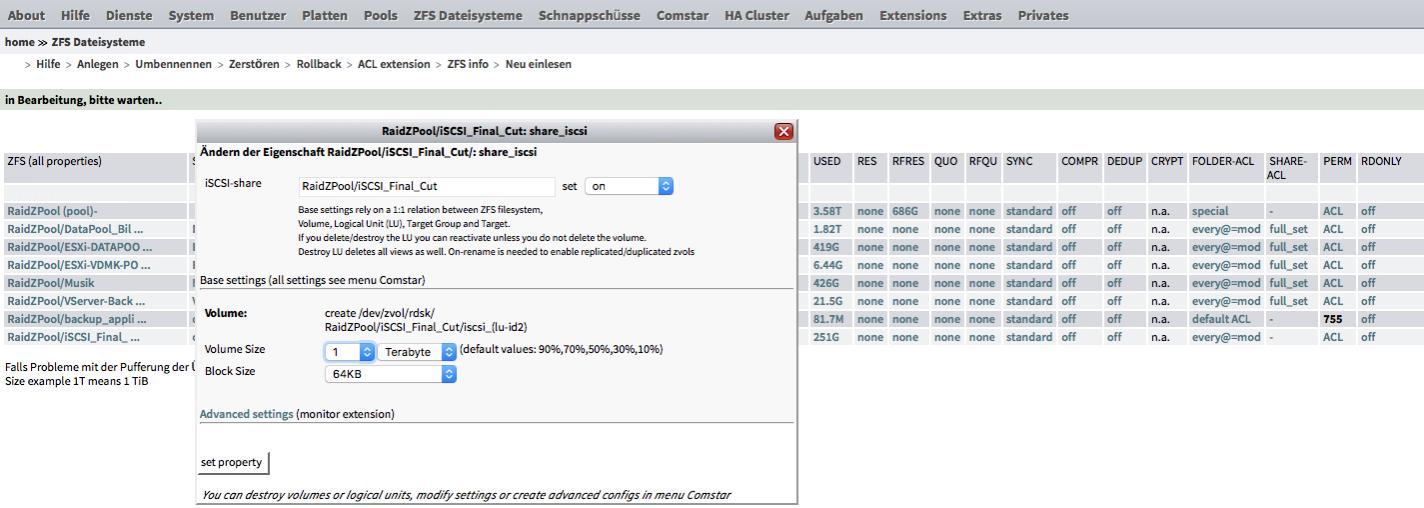This screenshot has height=508, width=1424.
Task: Open the Extras menu
Action: (x=982, y=15)
